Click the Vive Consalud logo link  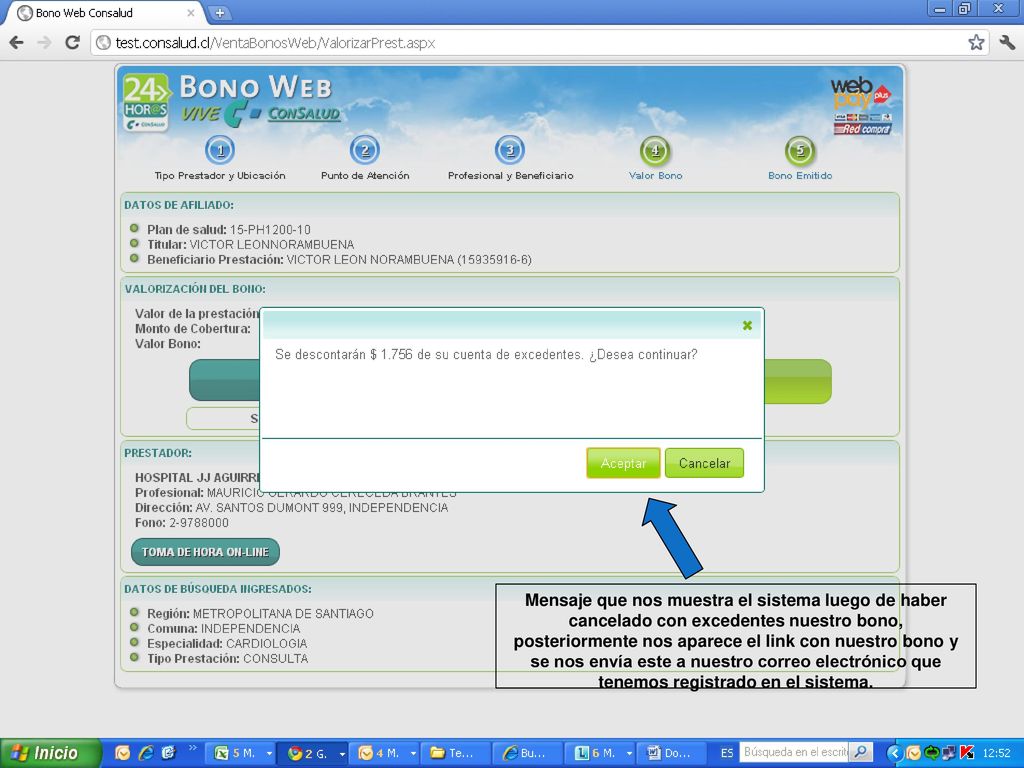261,114
